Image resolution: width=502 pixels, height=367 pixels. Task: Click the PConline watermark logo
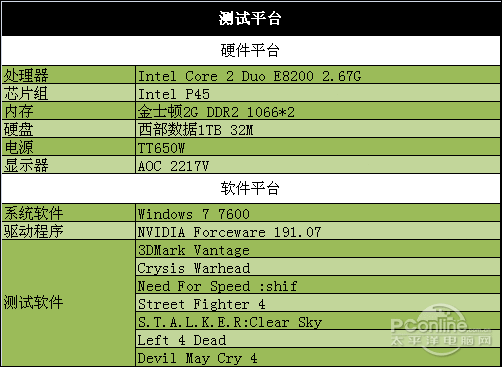[441, 330]
